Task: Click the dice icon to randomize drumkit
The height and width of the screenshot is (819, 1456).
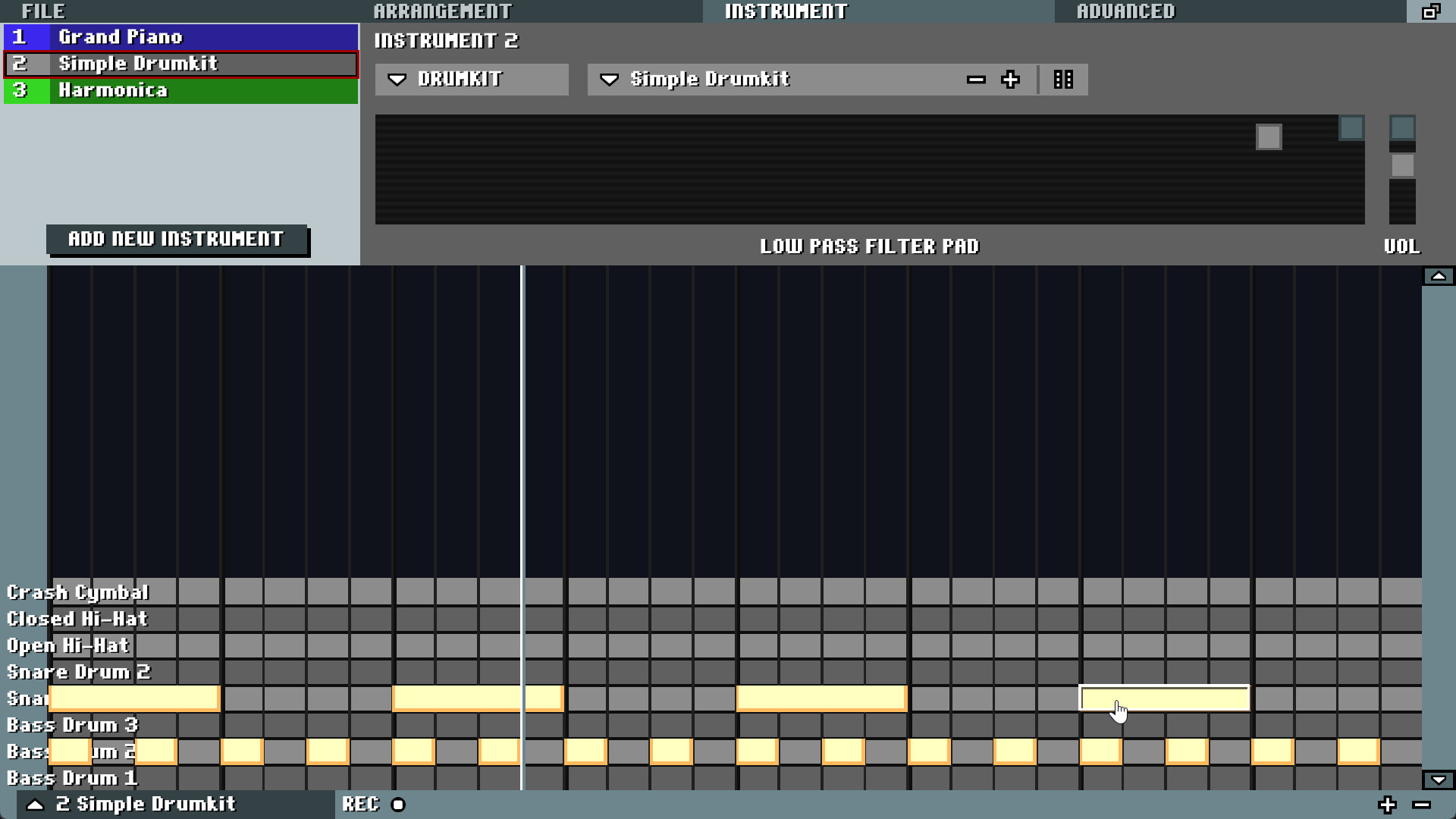Action: [1063, 79]
